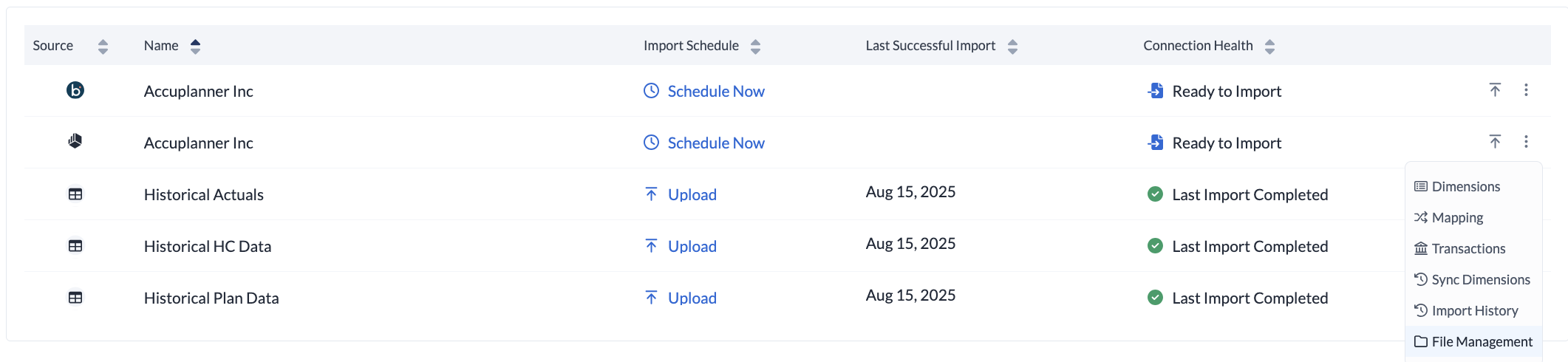Click the source icon for Historical Actuals
The height and width of the screenshot is (362, 1568).
click(75, 194)
